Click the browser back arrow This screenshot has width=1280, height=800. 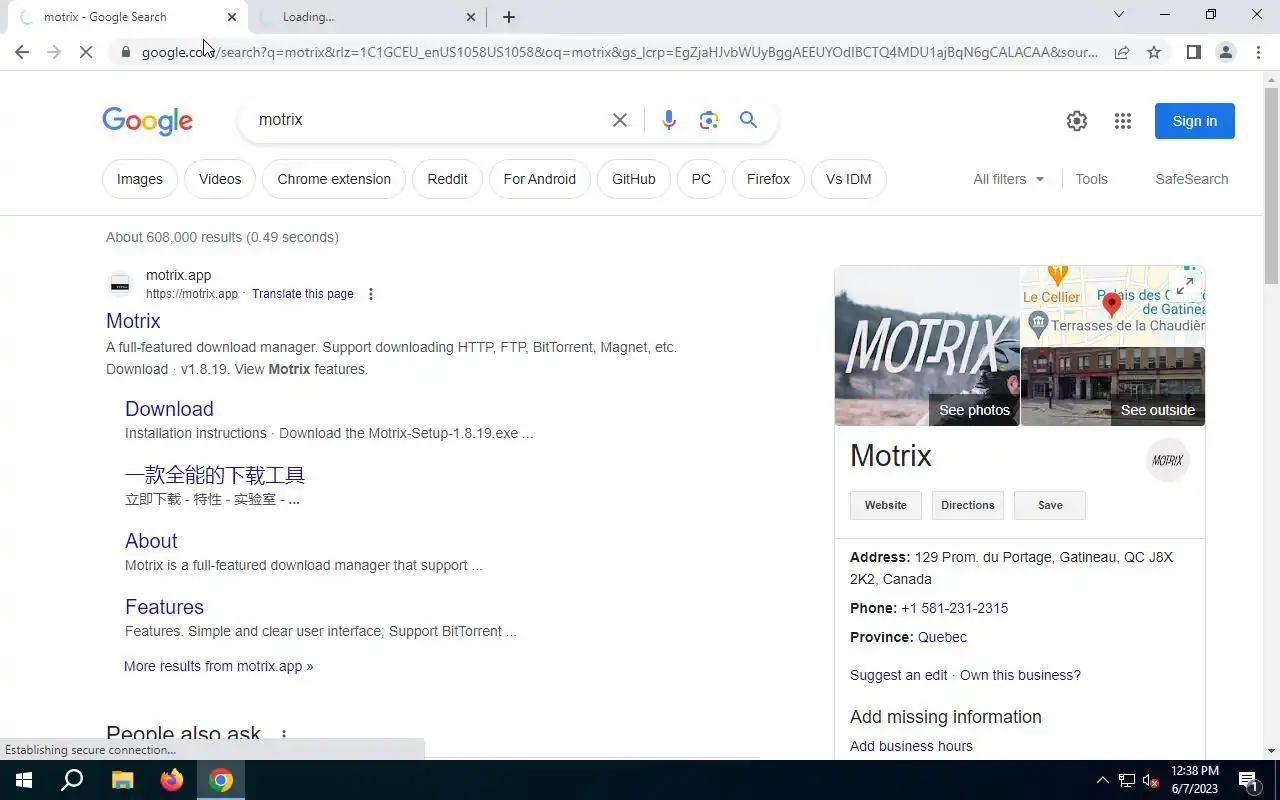[x=22, y=52]
